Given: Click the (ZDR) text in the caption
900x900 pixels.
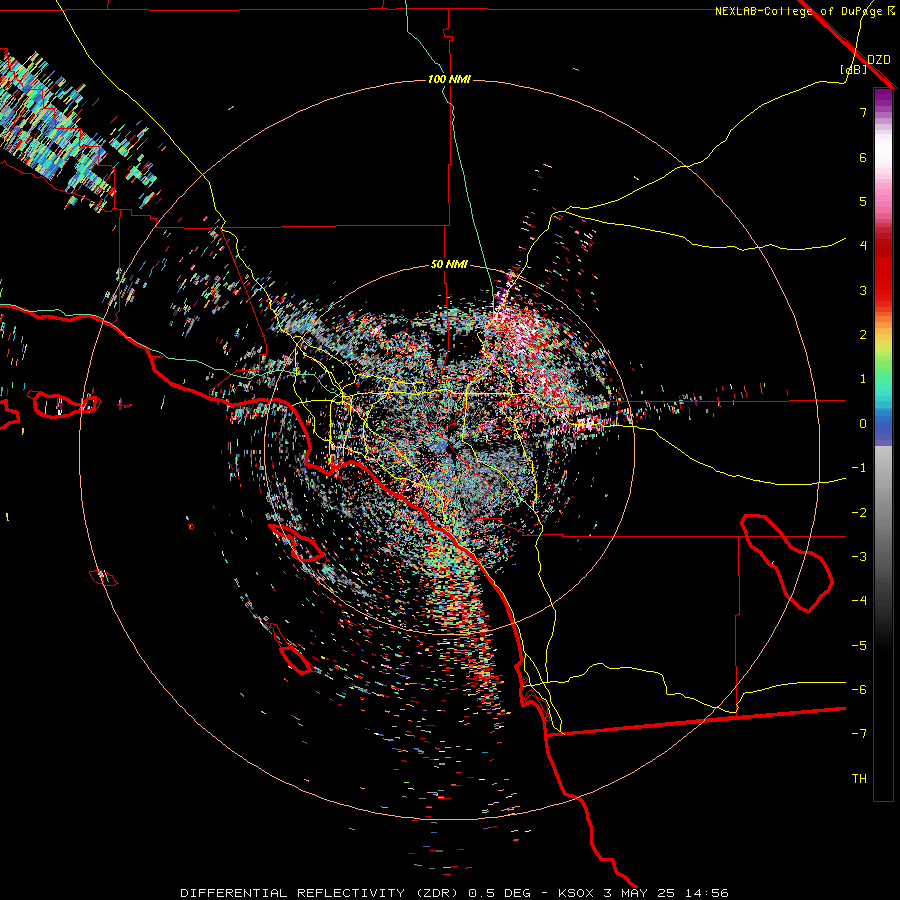Looking at the screenshot, I should point(436,893).
